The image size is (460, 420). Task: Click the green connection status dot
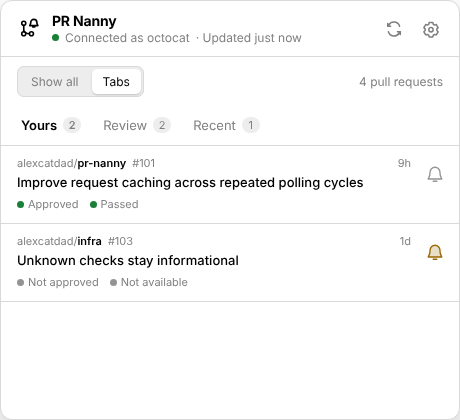coord(56,38)
